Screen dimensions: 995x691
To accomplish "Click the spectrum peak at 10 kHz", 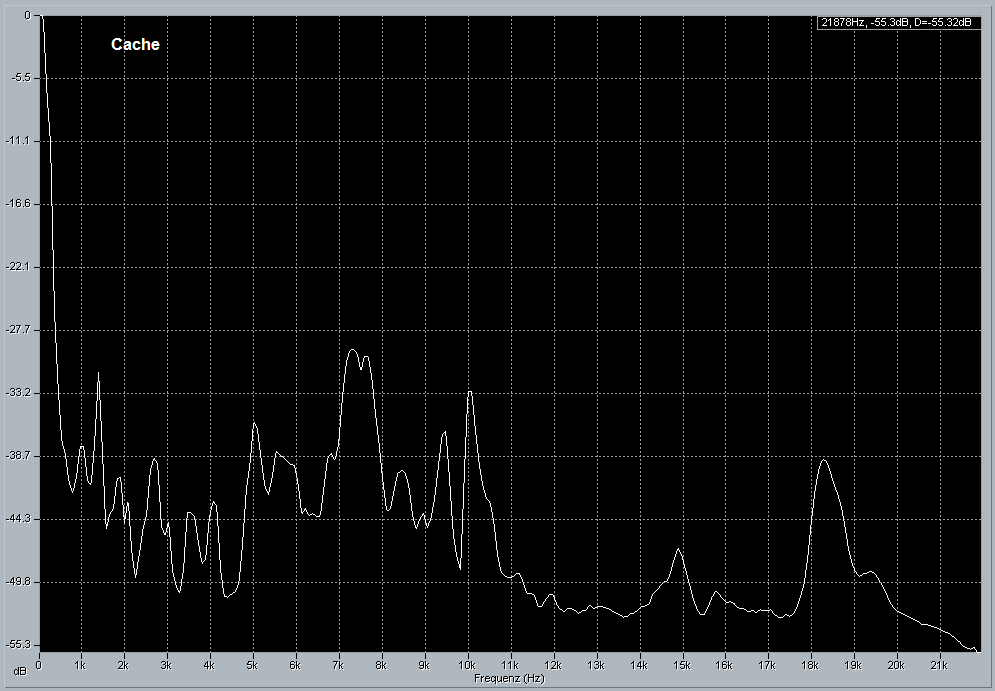I will [470, 393].
